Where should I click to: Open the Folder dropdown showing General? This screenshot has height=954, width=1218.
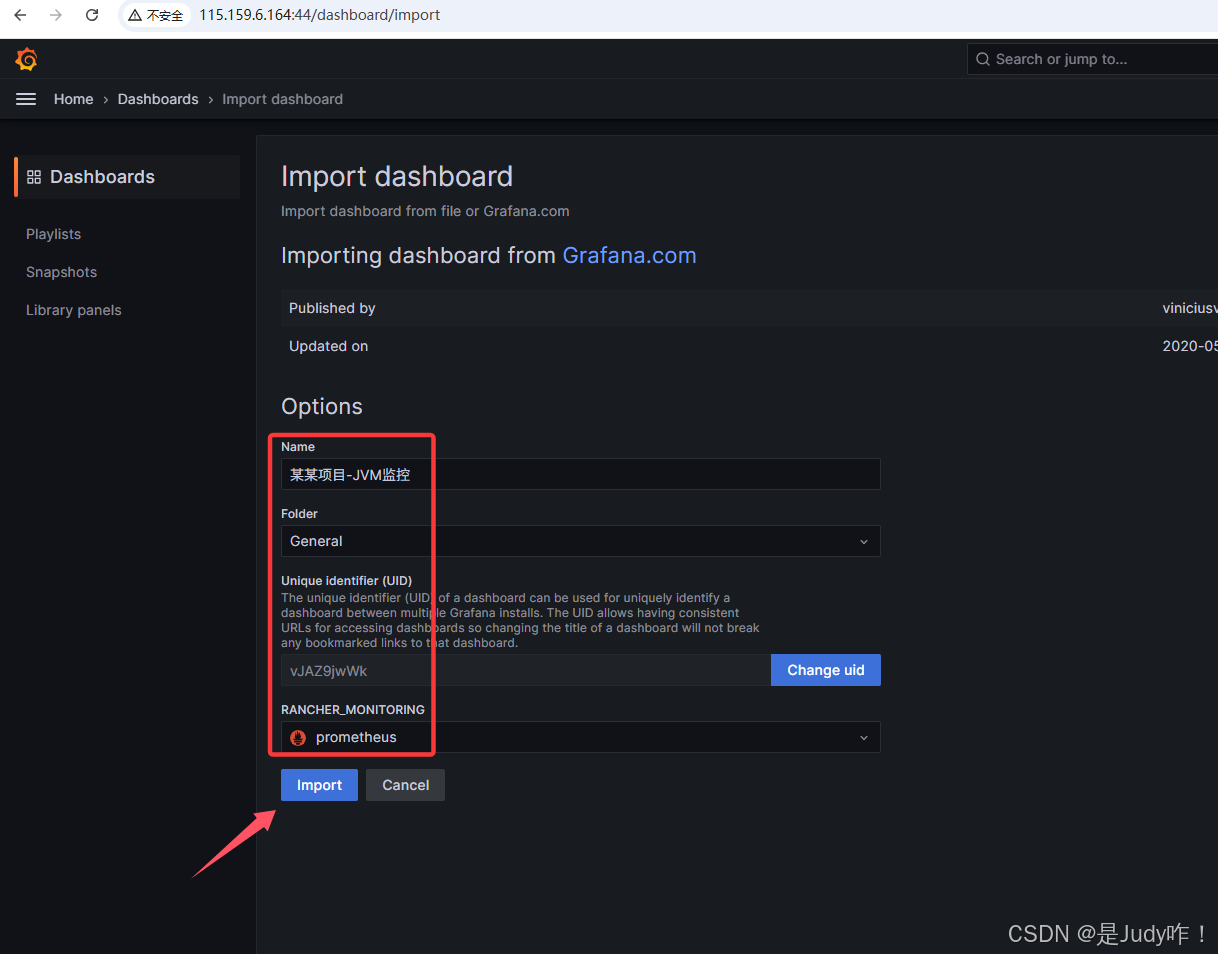[581, 541]
